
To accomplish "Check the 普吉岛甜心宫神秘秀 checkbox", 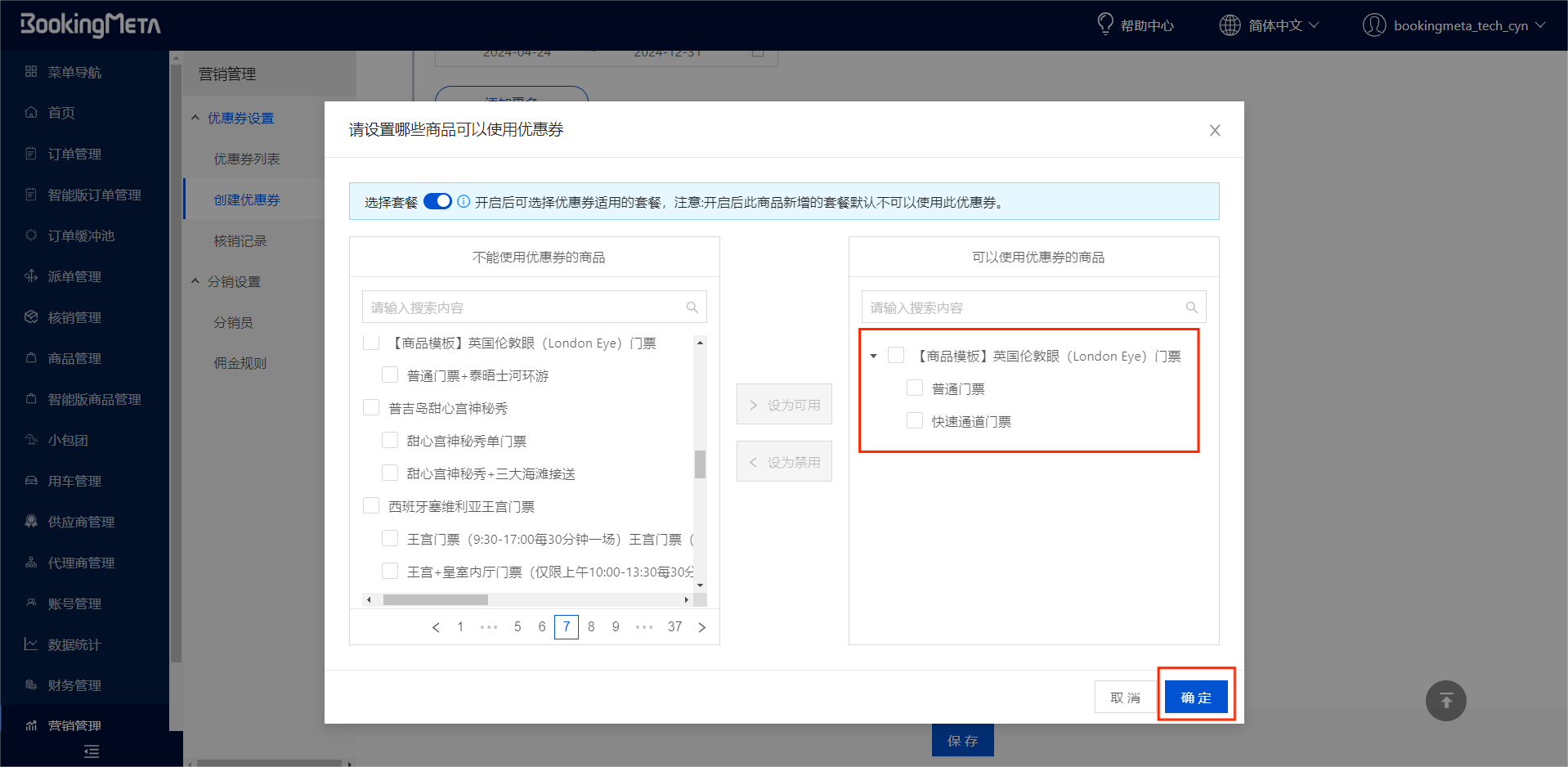I will click(x=371, y=408).
